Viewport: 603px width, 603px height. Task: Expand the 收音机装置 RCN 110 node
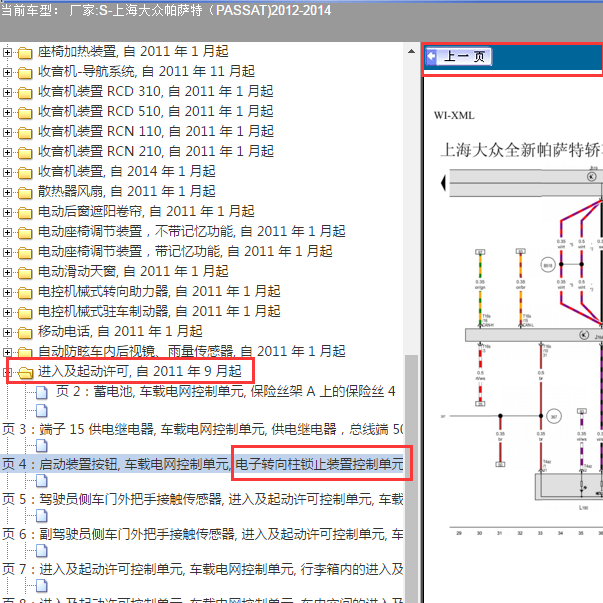(x=7, y=132)
